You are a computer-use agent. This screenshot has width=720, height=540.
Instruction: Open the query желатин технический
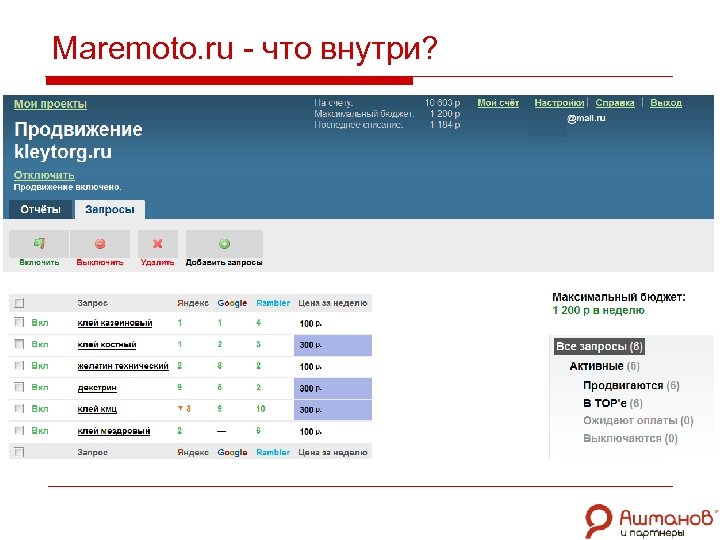point(123,366)
